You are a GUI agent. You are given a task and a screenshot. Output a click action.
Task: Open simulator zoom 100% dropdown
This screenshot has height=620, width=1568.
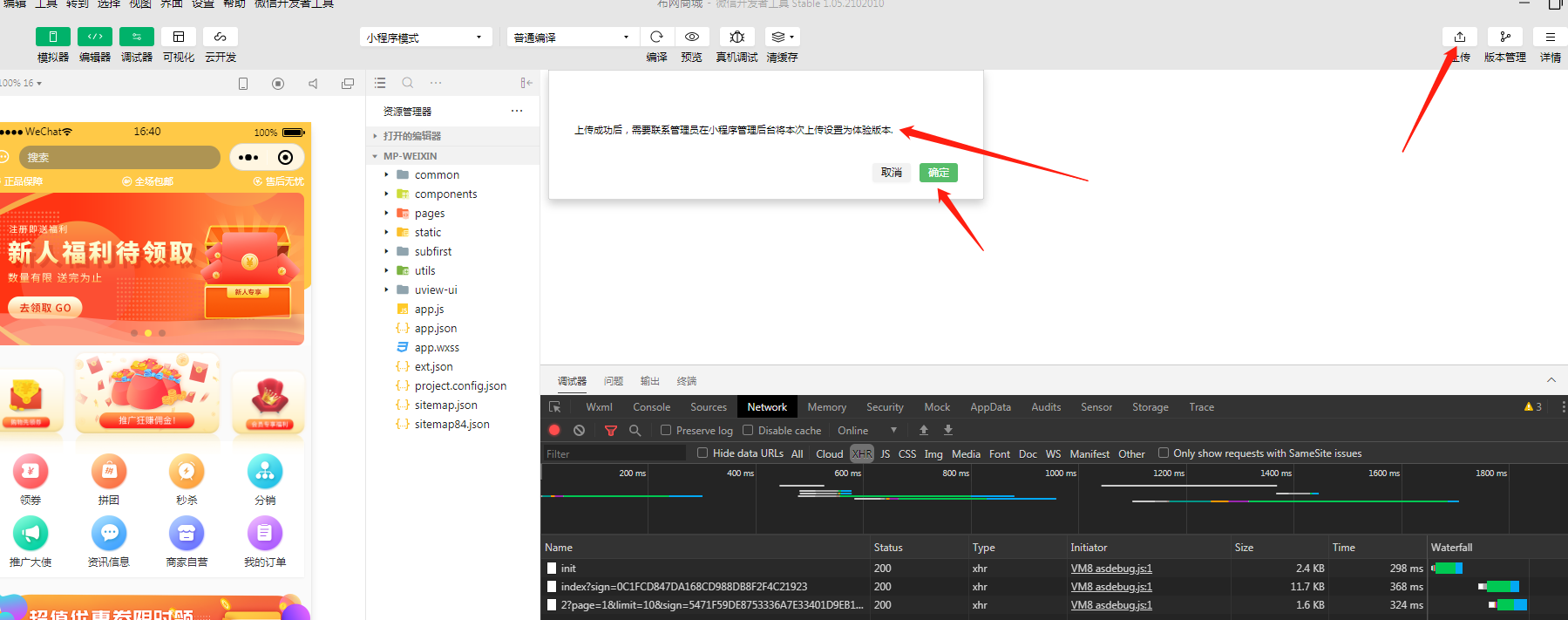21,83
